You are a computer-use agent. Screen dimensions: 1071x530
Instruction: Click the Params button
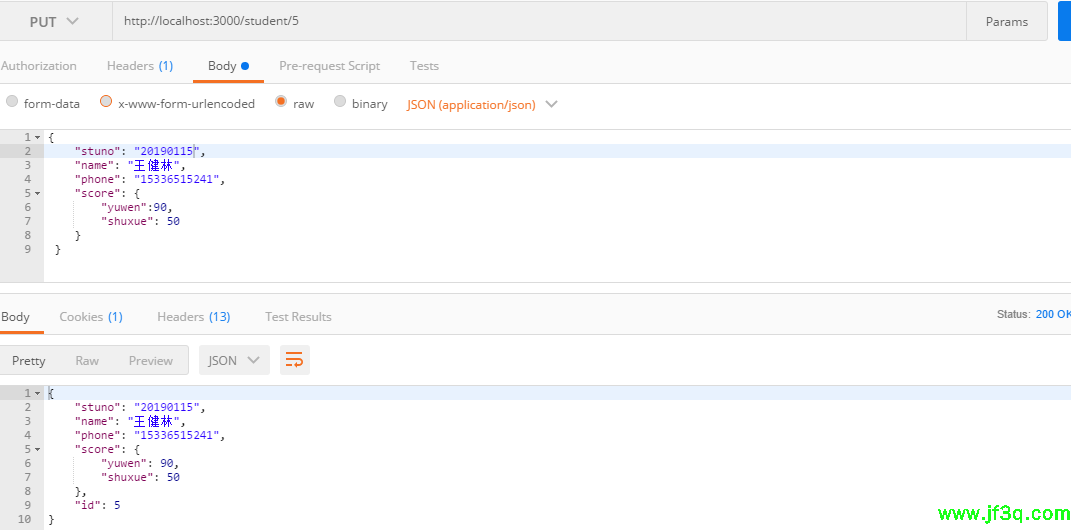pos(1006,21)
